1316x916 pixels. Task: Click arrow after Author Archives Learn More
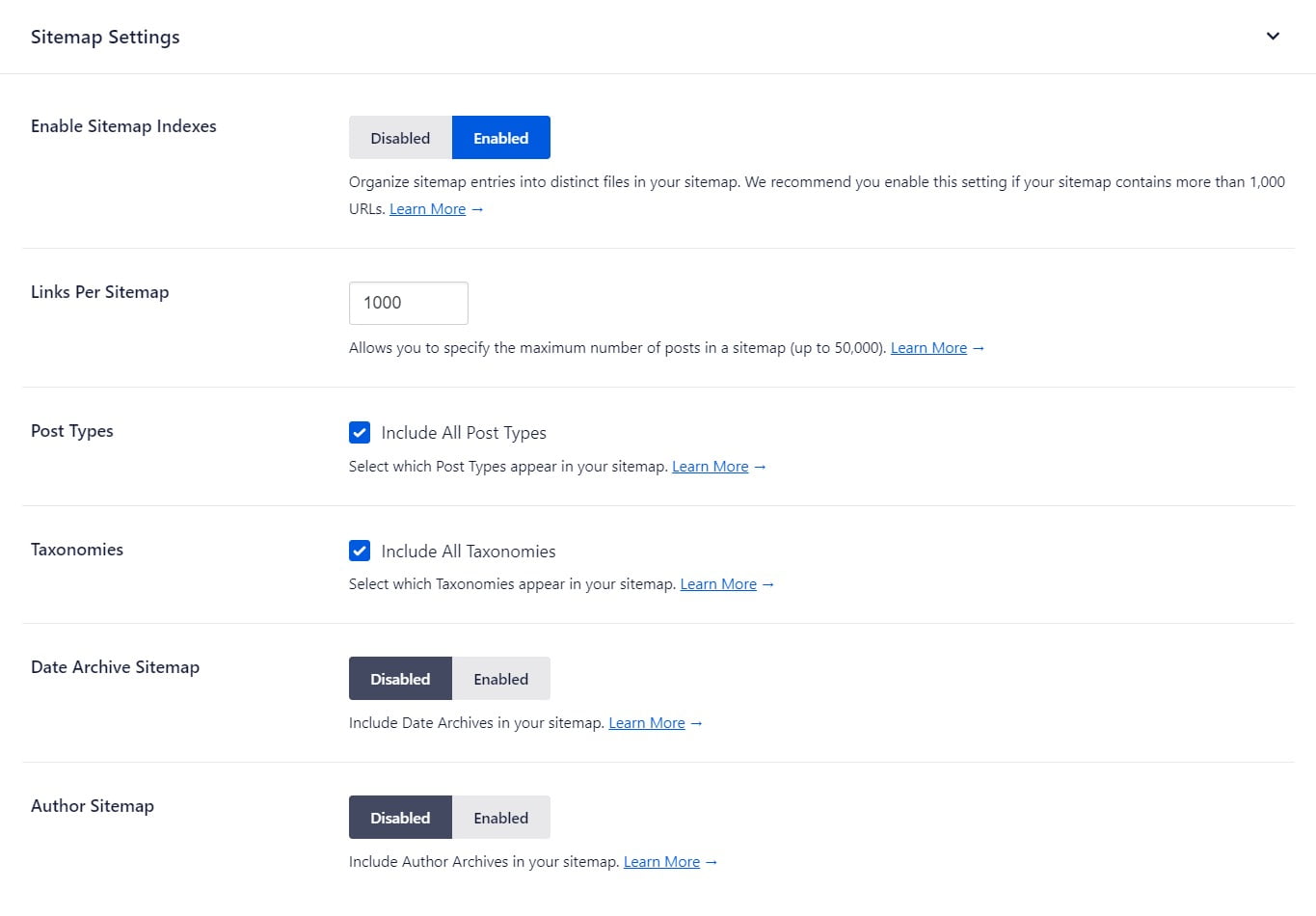click(x=712, y=862)
